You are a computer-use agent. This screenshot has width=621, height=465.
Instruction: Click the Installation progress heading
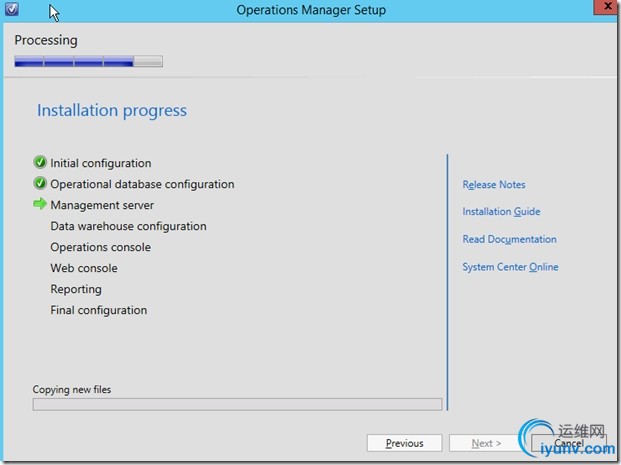112,111
